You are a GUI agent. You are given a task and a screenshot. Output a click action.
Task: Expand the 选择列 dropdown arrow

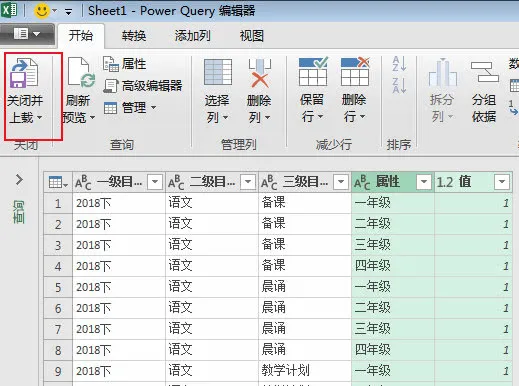point(225,117)
